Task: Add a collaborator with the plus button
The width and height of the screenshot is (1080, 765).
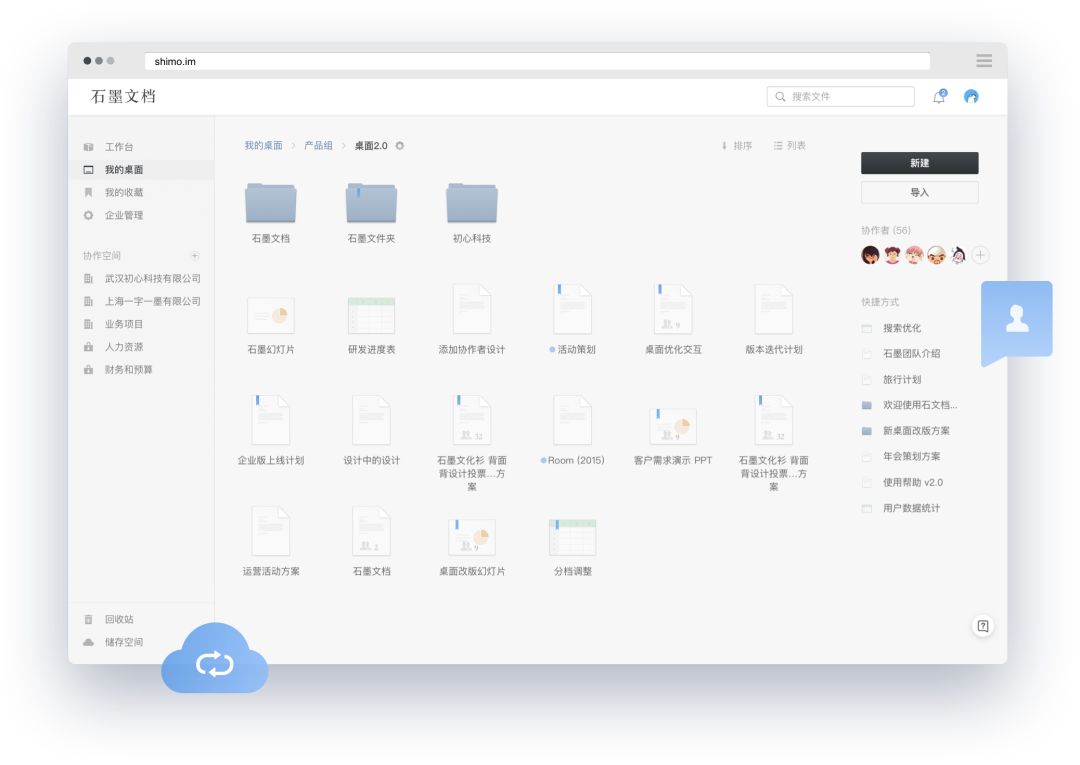Action: (x=980, y=255)
